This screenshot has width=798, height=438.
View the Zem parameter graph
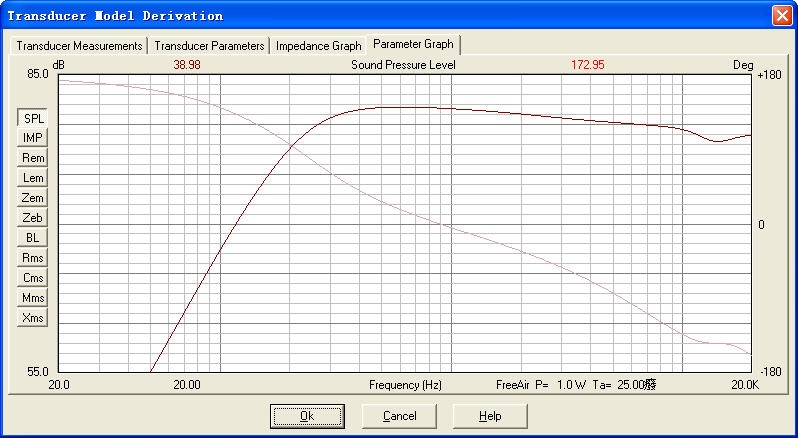(33, 198)
